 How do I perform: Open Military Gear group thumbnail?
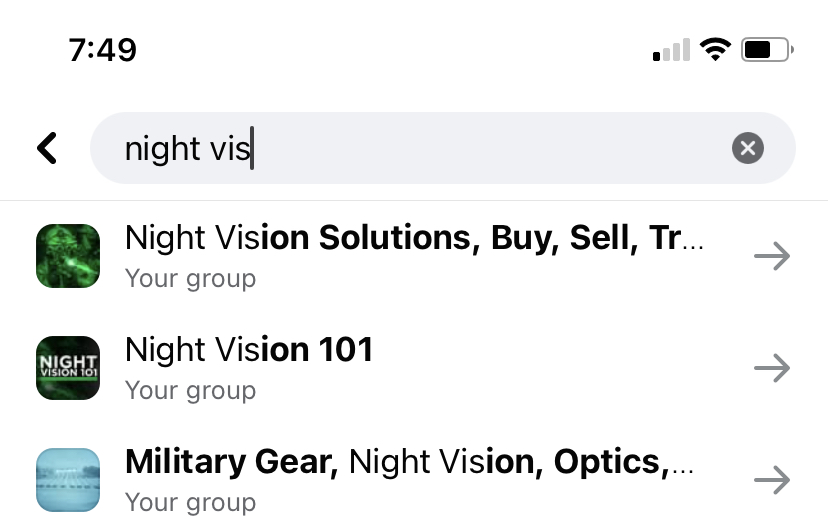(x=68, y=480)
